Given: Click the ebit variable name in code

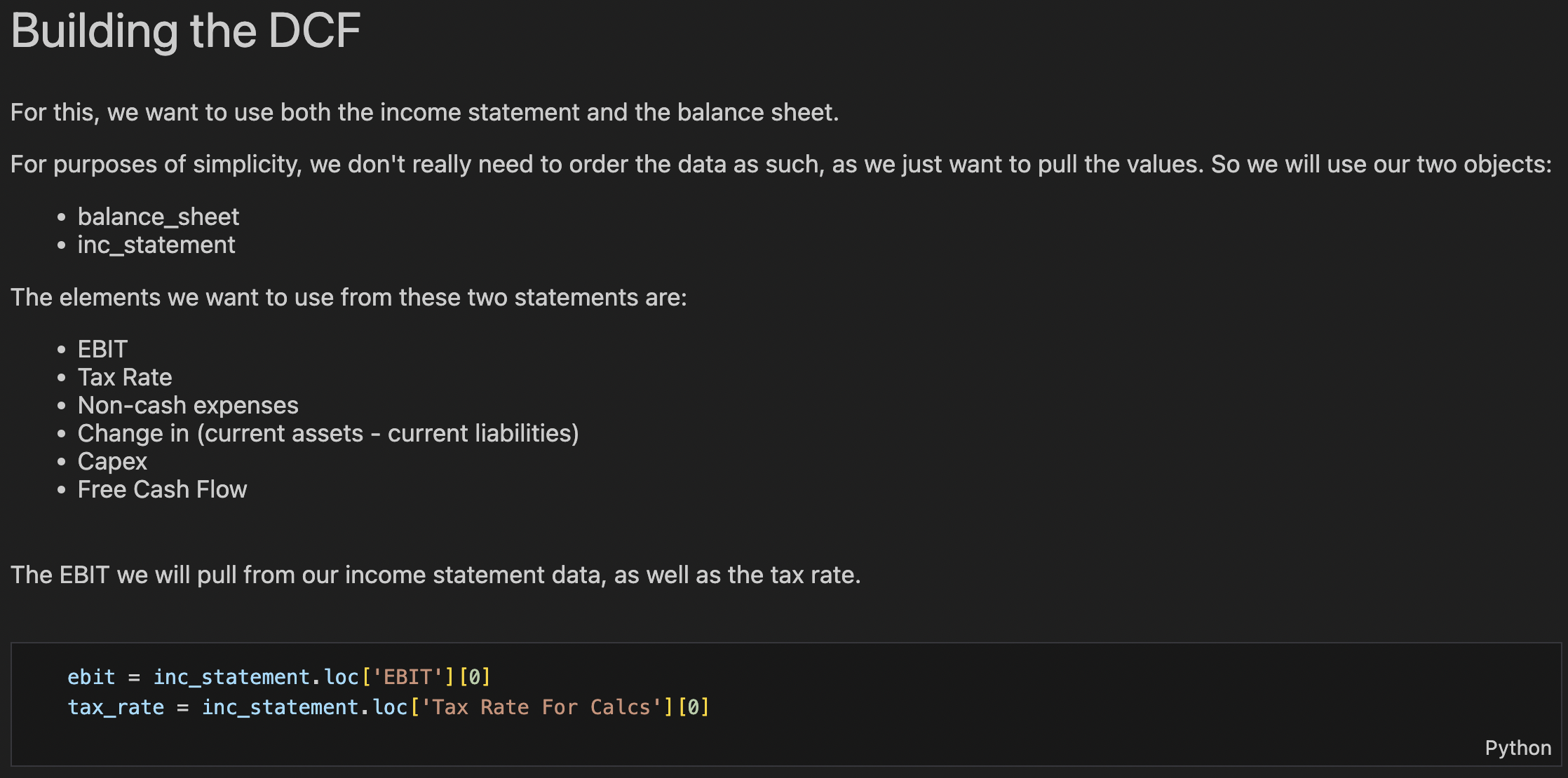Looking at the screenshot, I should tap(91, 676).
